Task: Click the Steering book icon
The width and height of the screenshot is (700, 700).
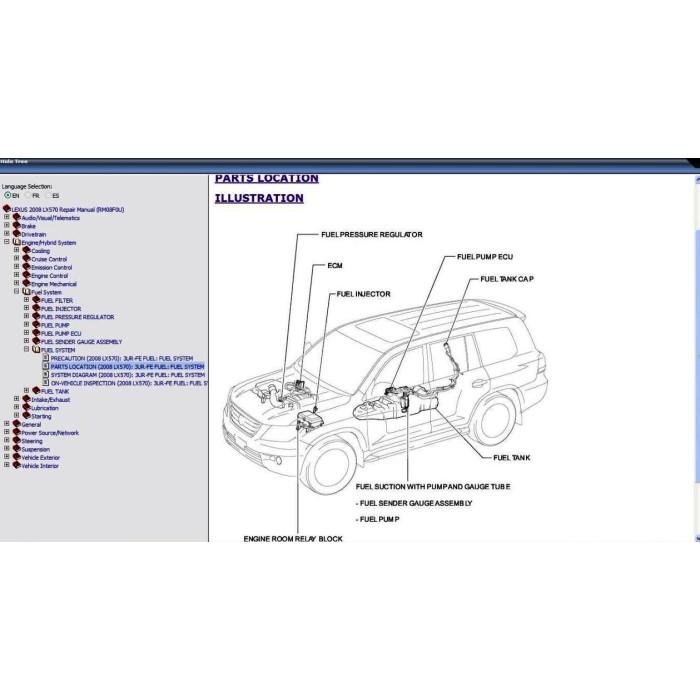Action: click(17, 441)
